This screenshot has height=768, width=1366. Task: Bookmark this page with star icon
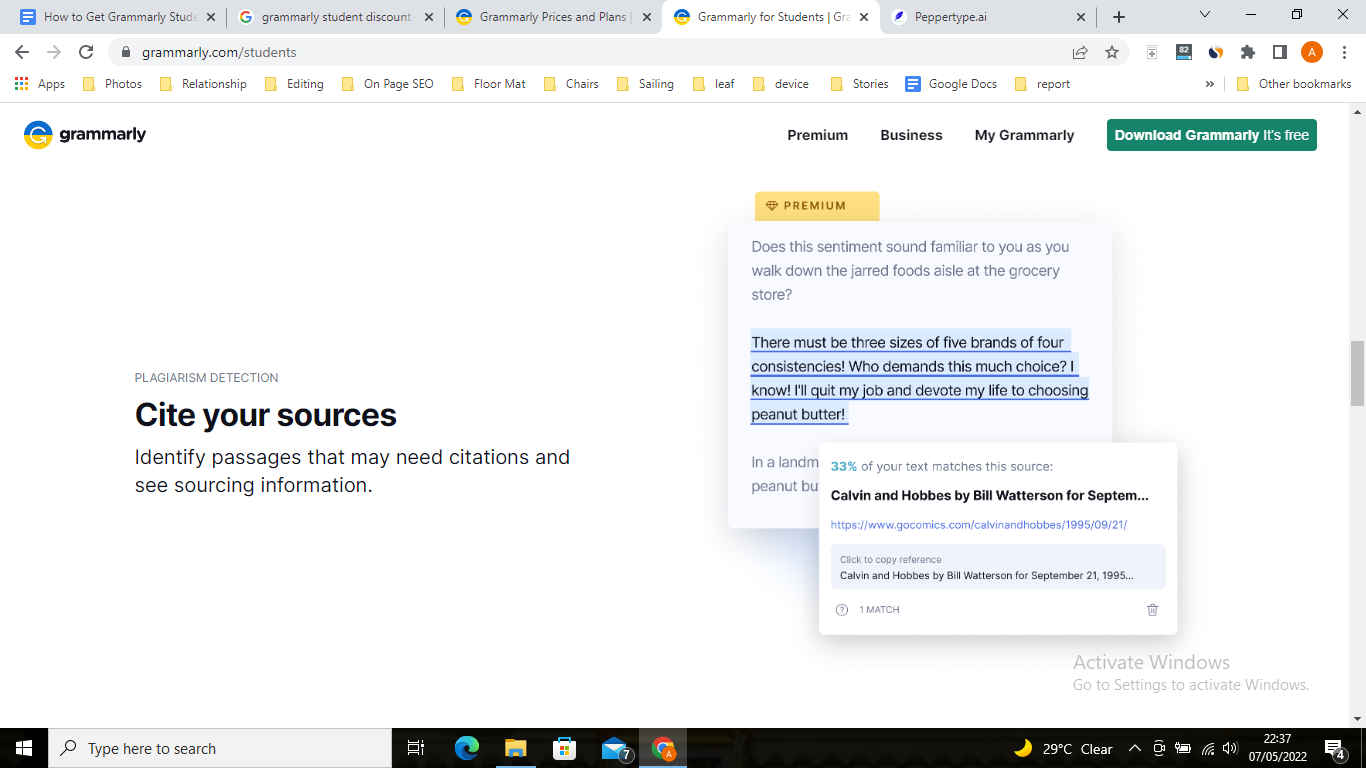click(1112, 52)
